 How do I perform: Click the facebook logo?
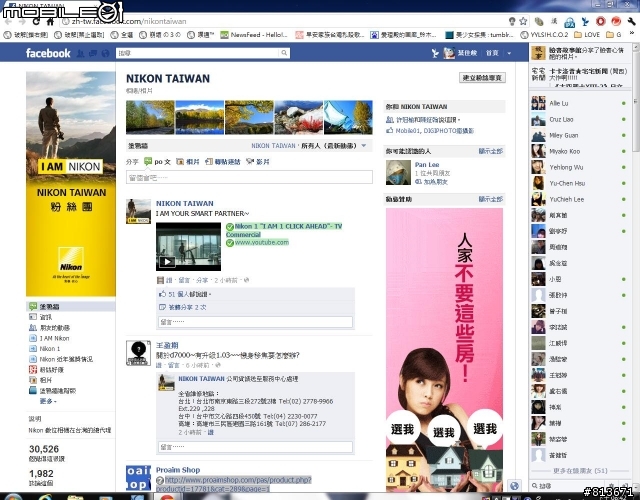click(x=48, y=53)
